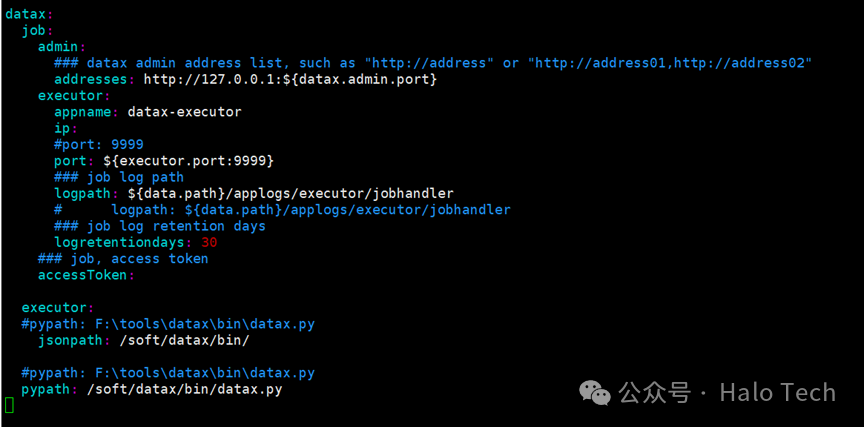This screenshot has height=427, width=864.
Task: Click the "logretentiondays" key
Action: click(x=118, y=242)
